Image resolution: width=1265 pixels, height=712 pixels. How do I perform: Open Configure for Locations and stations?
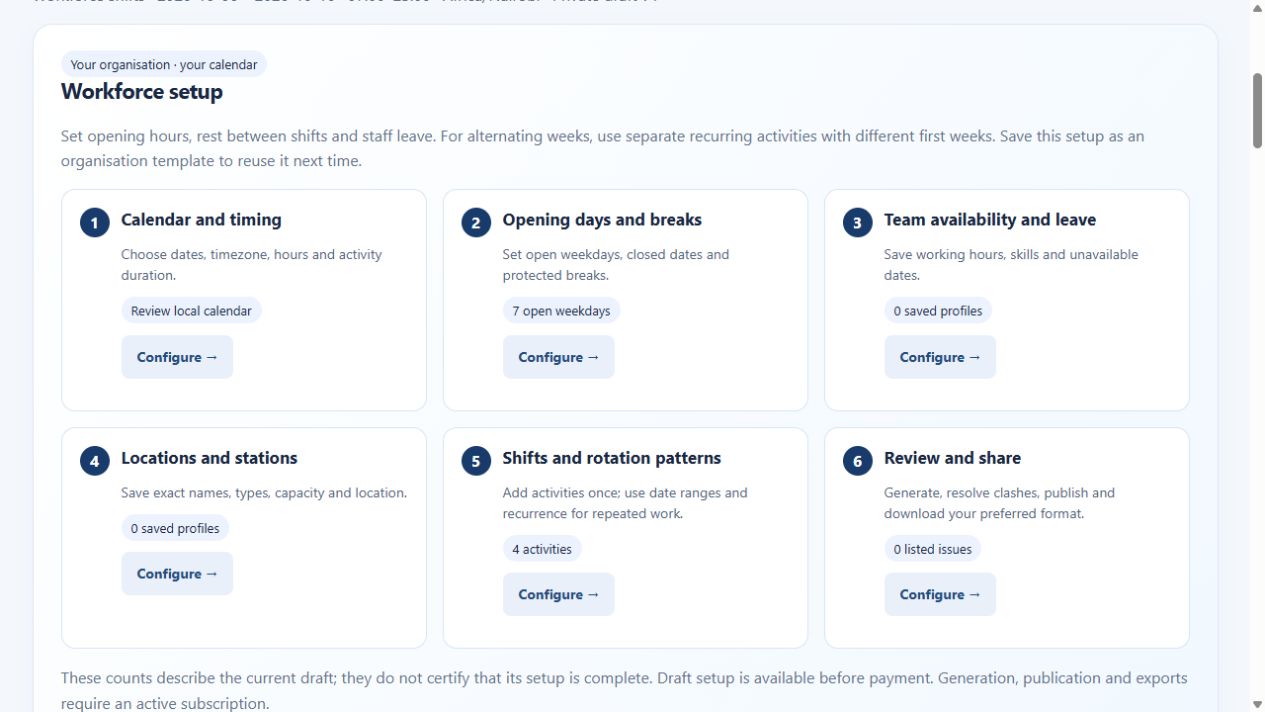[177, 574]
